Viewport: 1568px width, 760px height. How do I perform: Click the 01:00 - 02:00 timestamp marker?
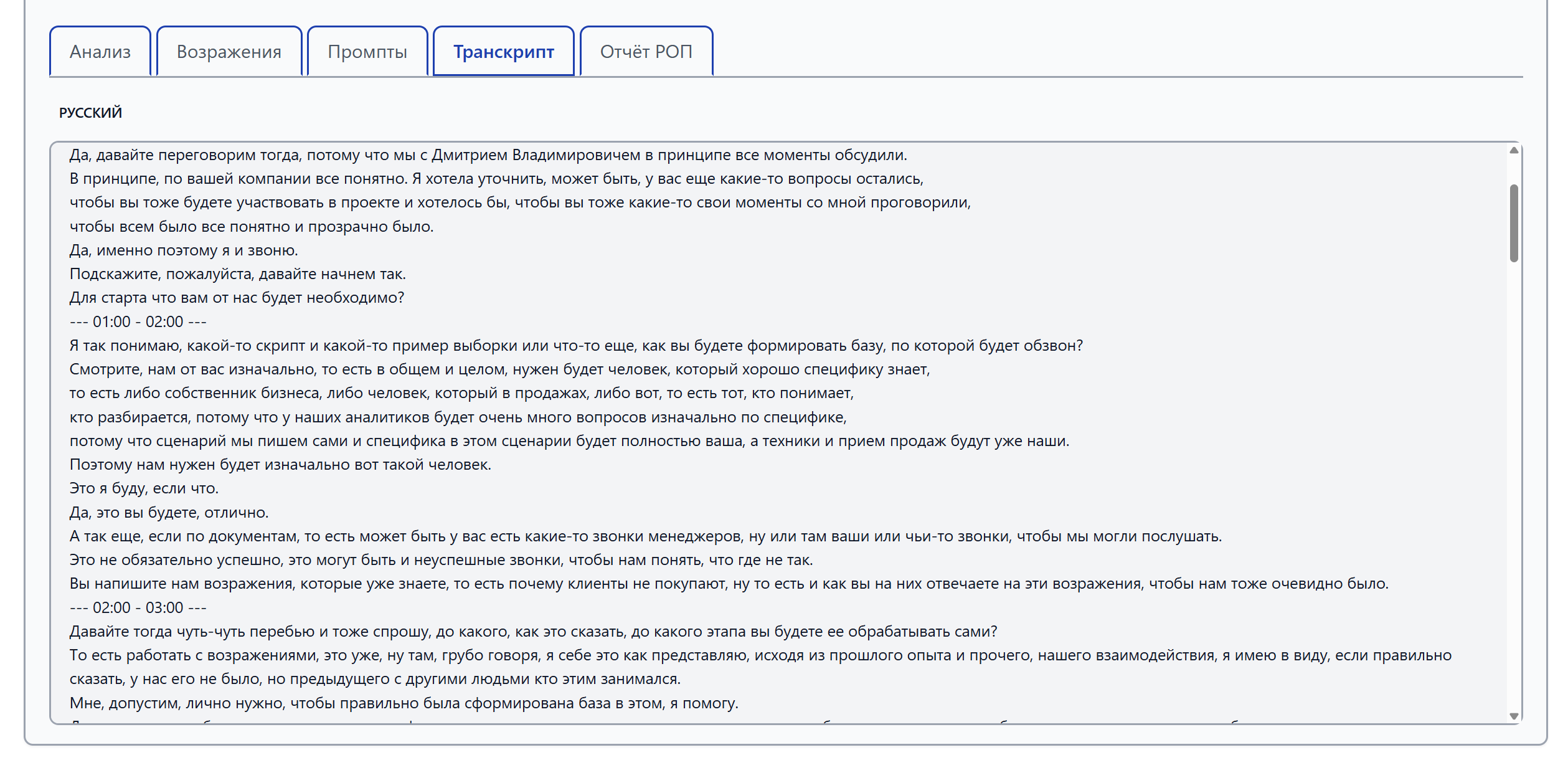point(138,321)
